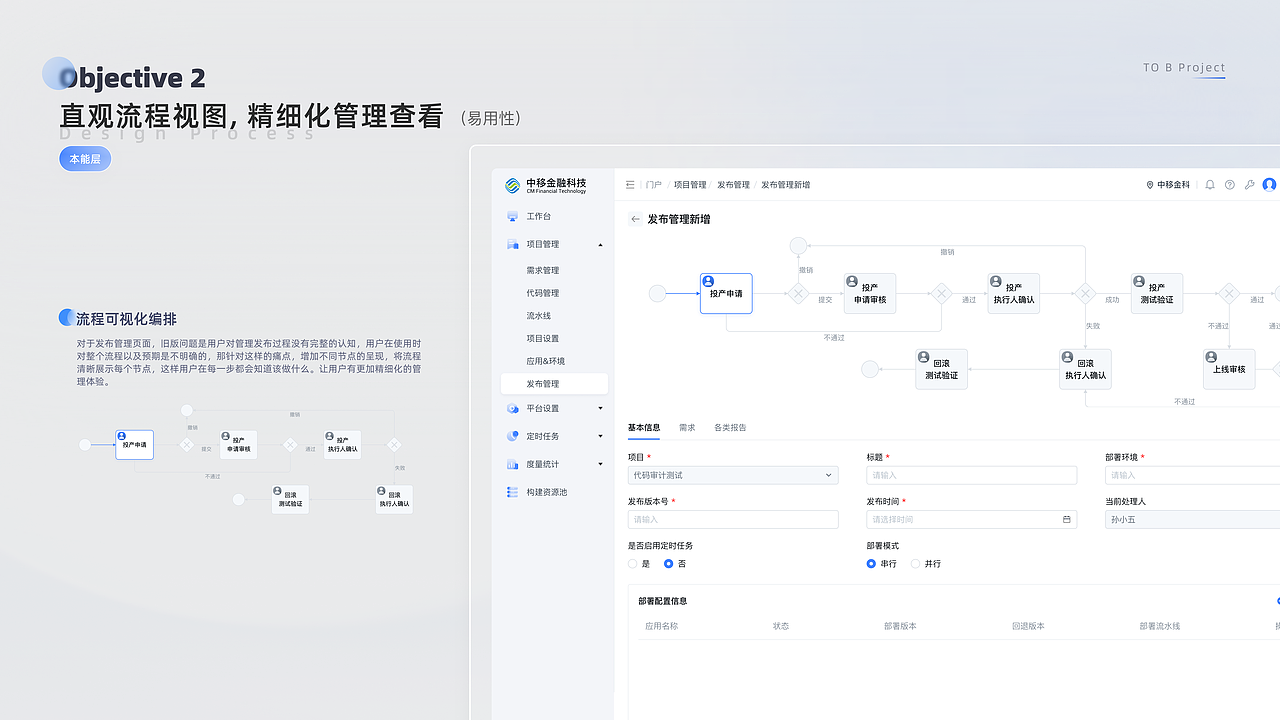This screenshot has width=1280, height=720.
Task: Select the 撤销 end circle atop the app flowchart
Action: (x=798, y=245)
